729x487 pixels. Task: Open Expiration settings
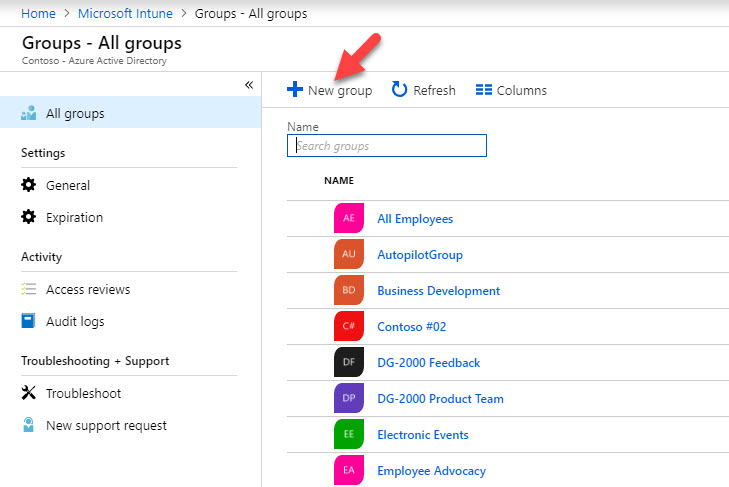(74, 217)
